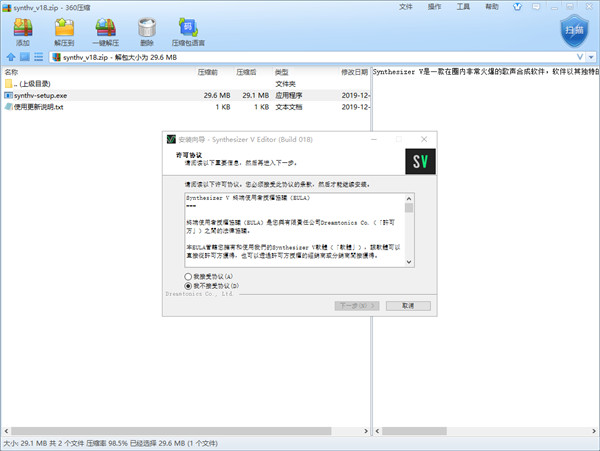Image resolution: width=600 pixels, height=451 pixels.
Task: Sort by 名称 column header
Action: [11, 72]
